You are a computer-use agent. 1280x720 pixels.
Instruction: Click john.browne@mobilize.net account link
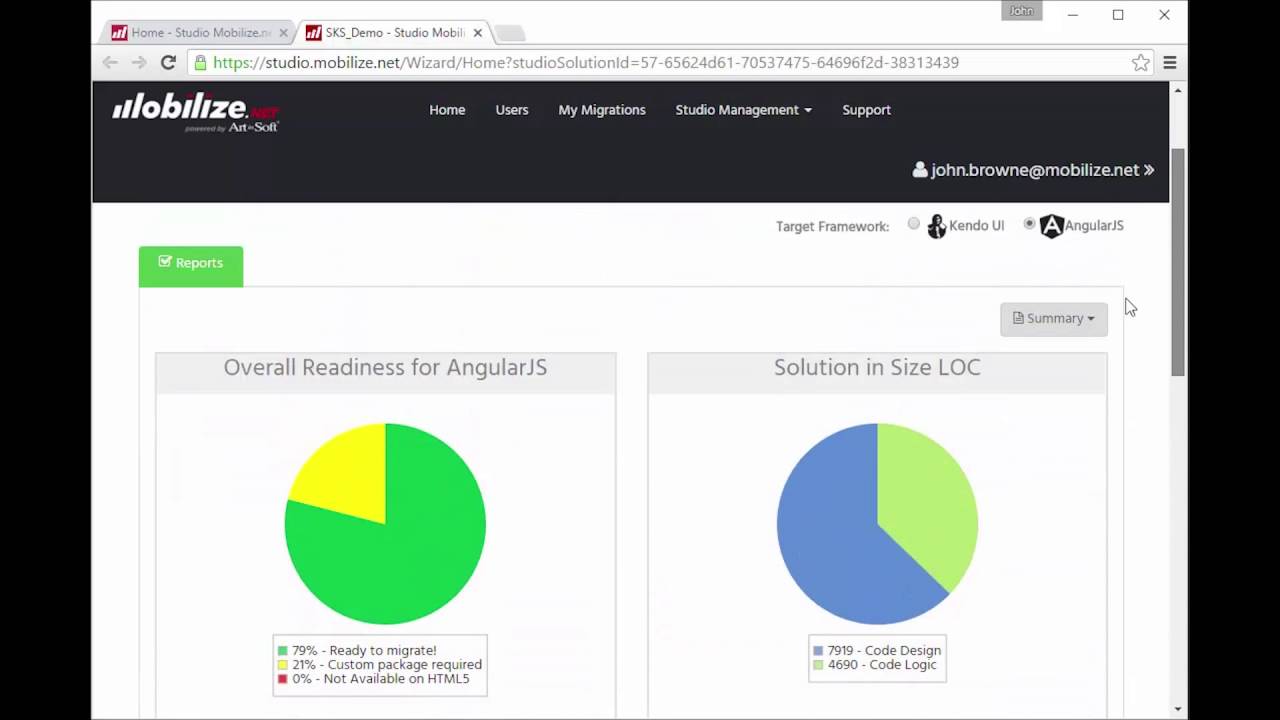click(1034, 170)
